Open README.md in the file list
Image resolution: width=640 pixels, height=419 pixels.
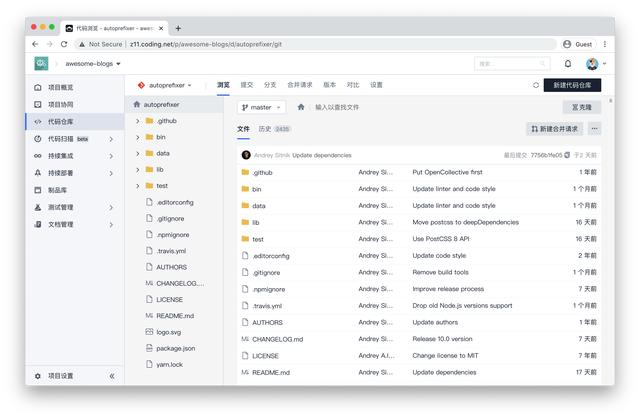[271, 372]
